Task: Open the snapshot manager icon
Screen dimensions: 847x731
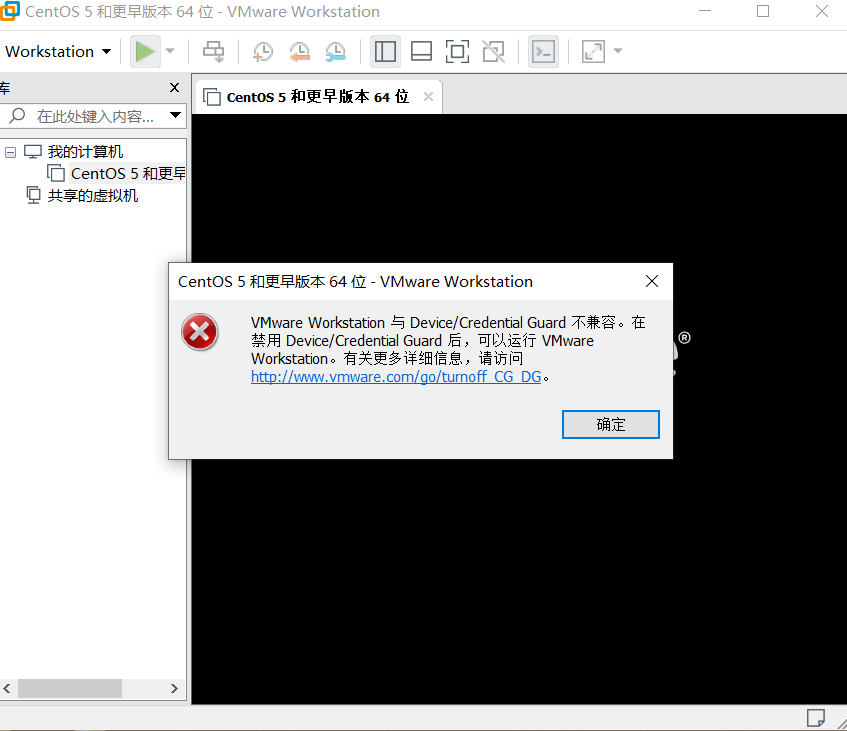Action: pyautogui.click(x=335, y=51)
